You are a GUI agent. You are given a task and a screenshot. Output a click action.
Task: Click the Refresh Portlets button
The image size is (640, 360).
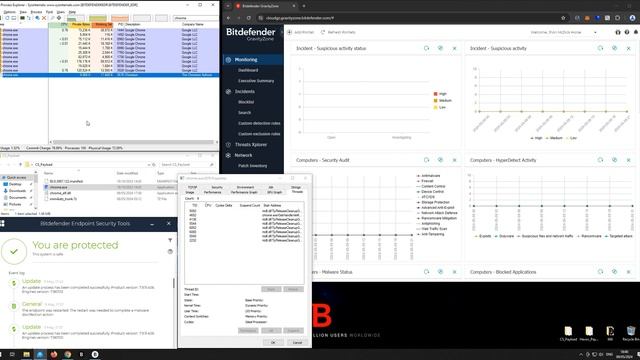338,32
